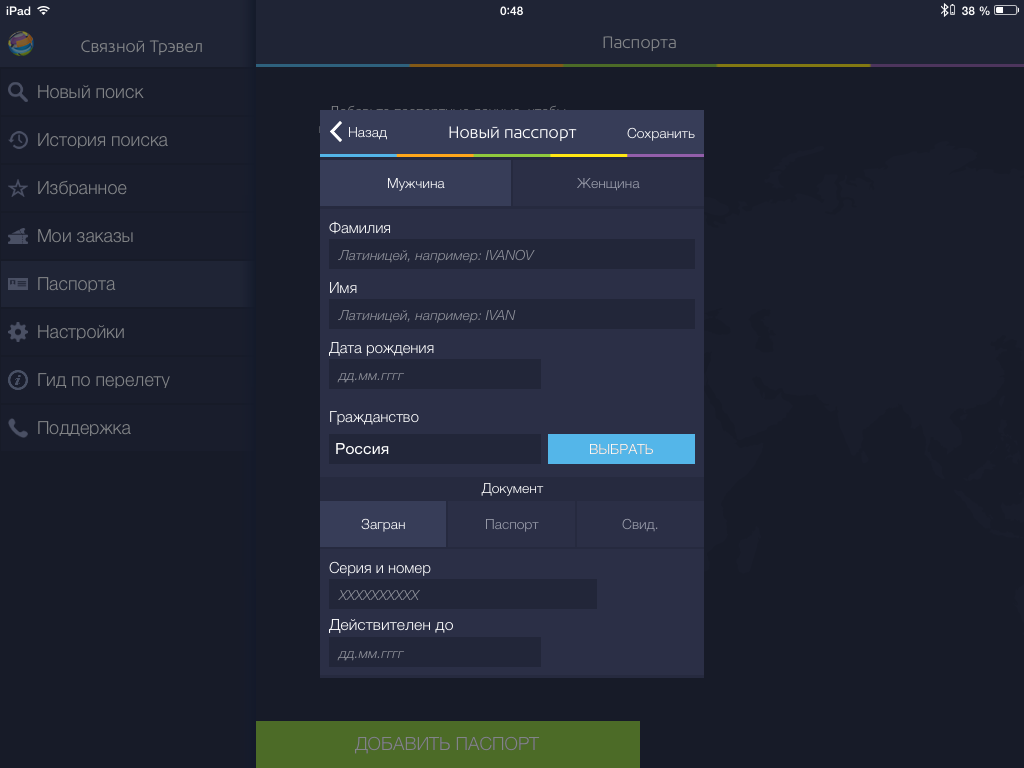
Task: Focus the Действителен до date field
Action: click(434, 652)
